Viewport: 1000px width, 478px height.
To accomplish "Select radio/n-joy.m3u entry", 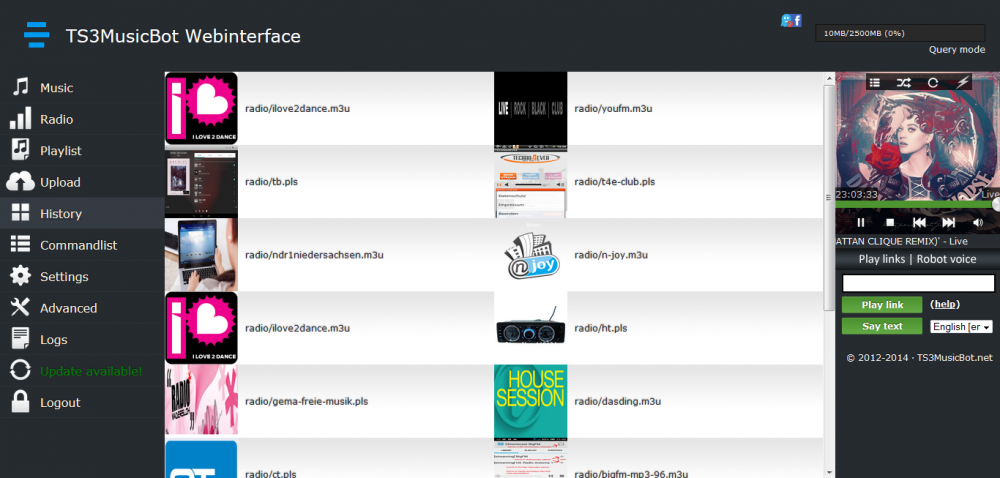I will [611, 255].
